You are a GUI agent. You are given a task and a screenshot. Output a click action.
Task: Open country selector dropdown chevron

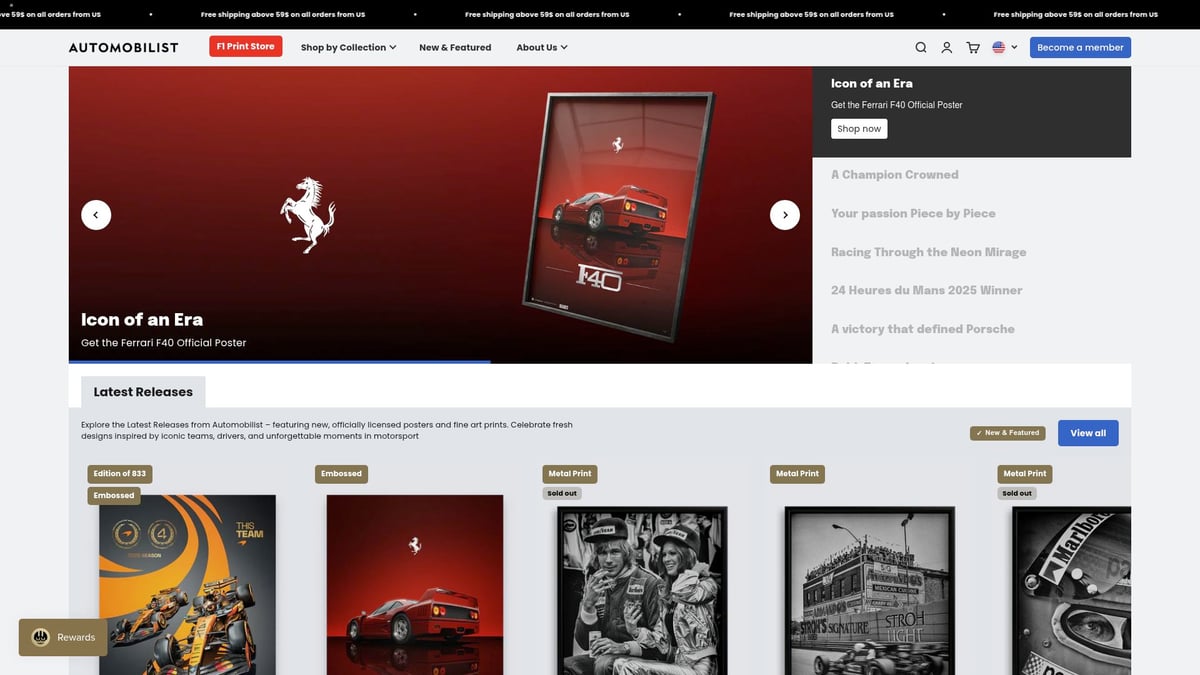click(1014, 47)
